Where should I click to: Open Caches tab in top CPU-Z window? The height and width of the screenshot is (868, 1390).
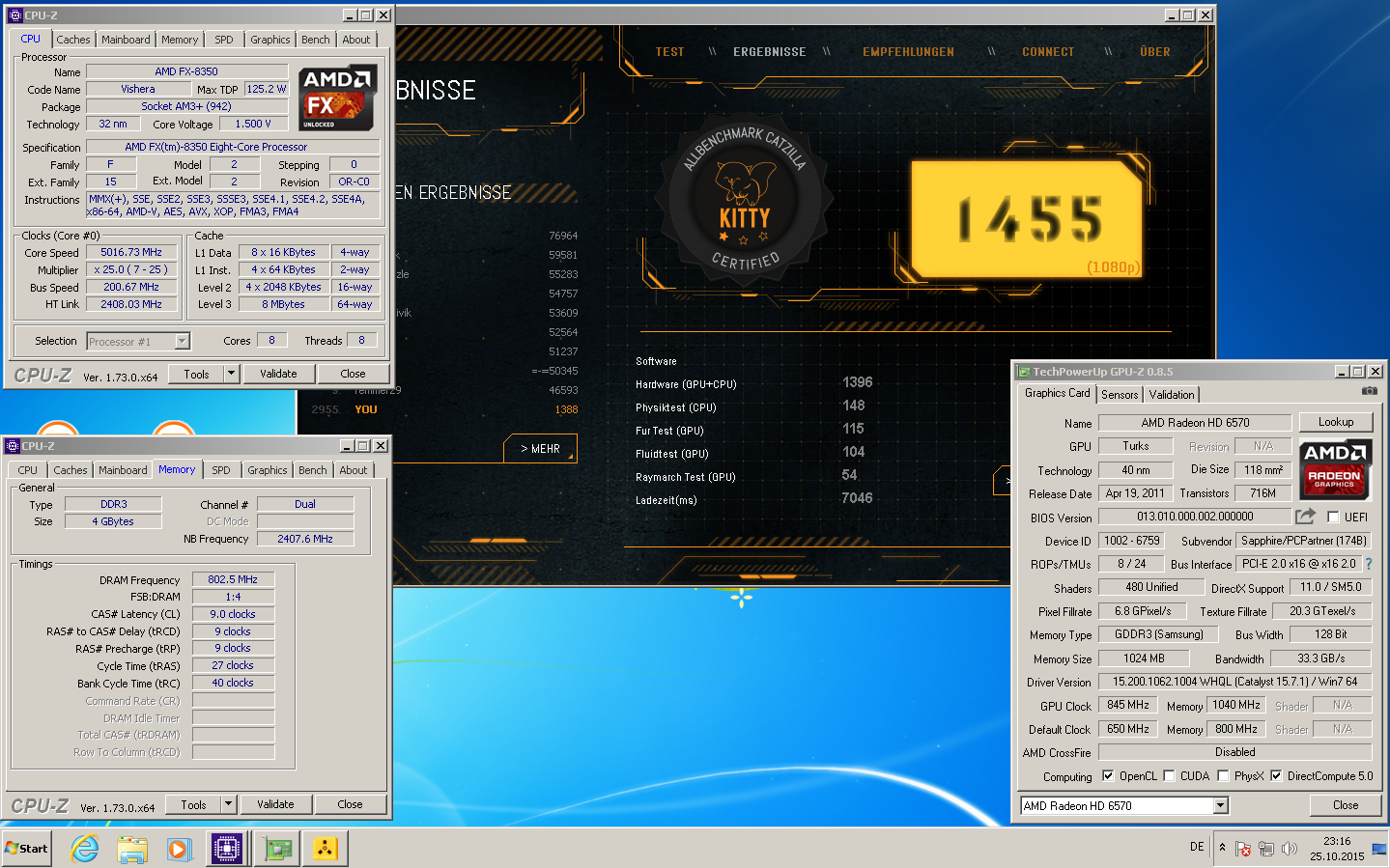coord(73,40)
